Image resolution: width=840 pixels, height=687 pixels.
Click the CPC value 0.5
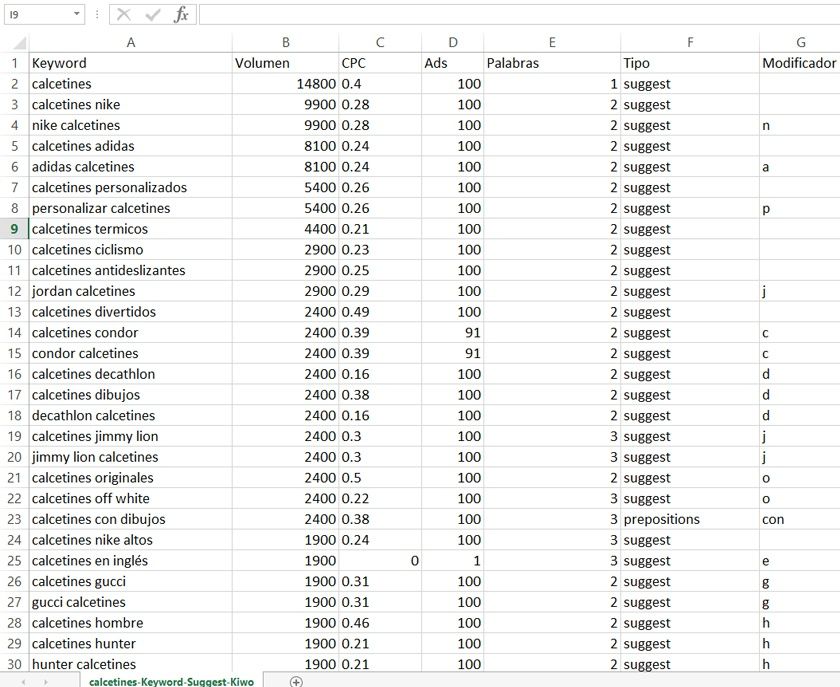pyautogui.click(x=380, y=478)
